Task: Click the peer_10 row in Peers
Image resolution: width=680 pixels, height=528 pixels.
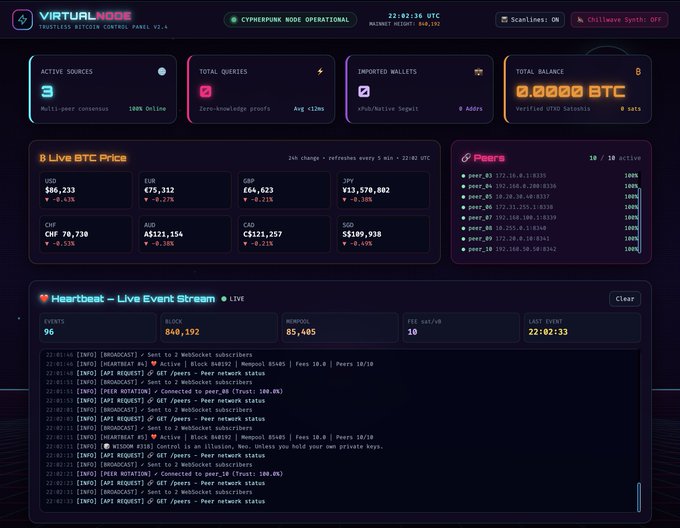Action: click(x=549, y=249)
